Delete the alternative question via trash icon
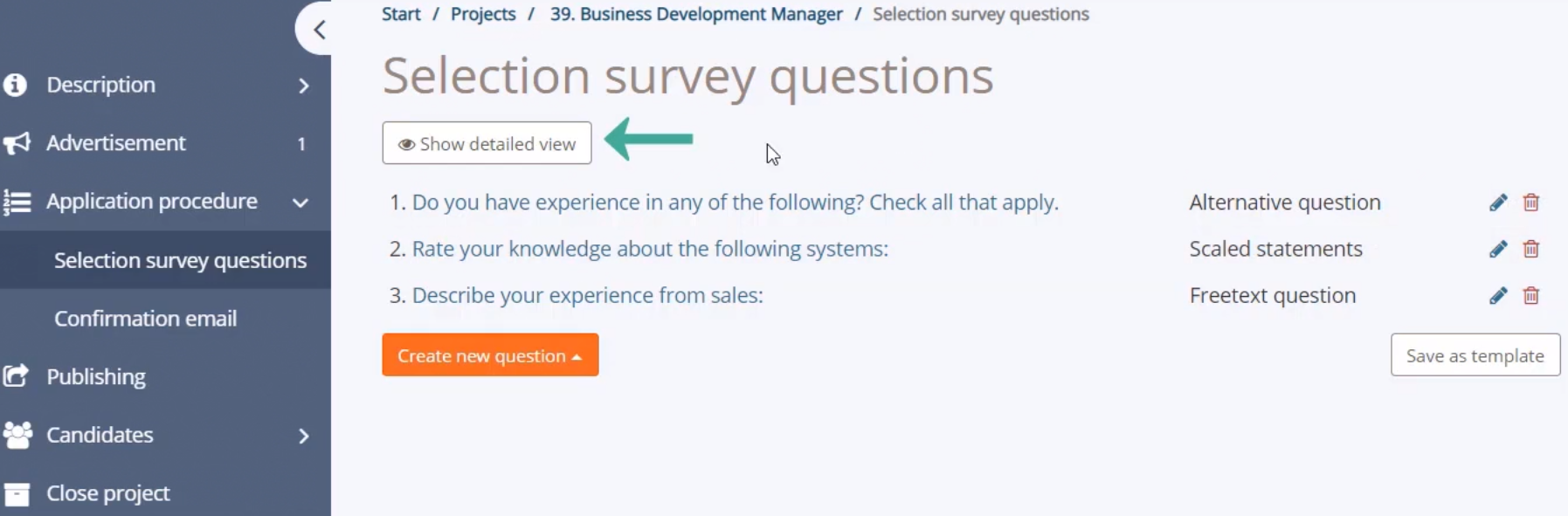This screenshot has width=1568, height=516. coord(1531,203)
